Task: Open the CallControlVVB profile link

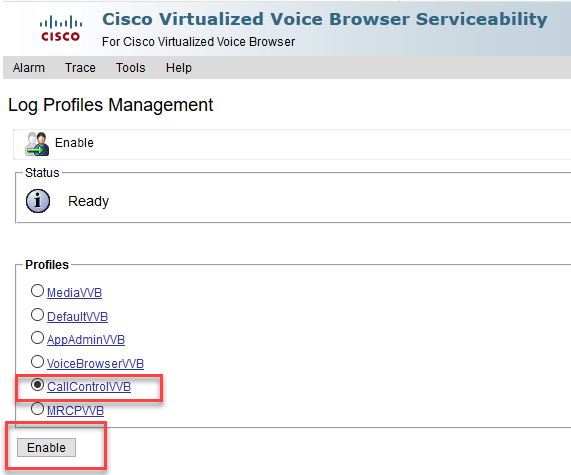Action: pos(89,387)
